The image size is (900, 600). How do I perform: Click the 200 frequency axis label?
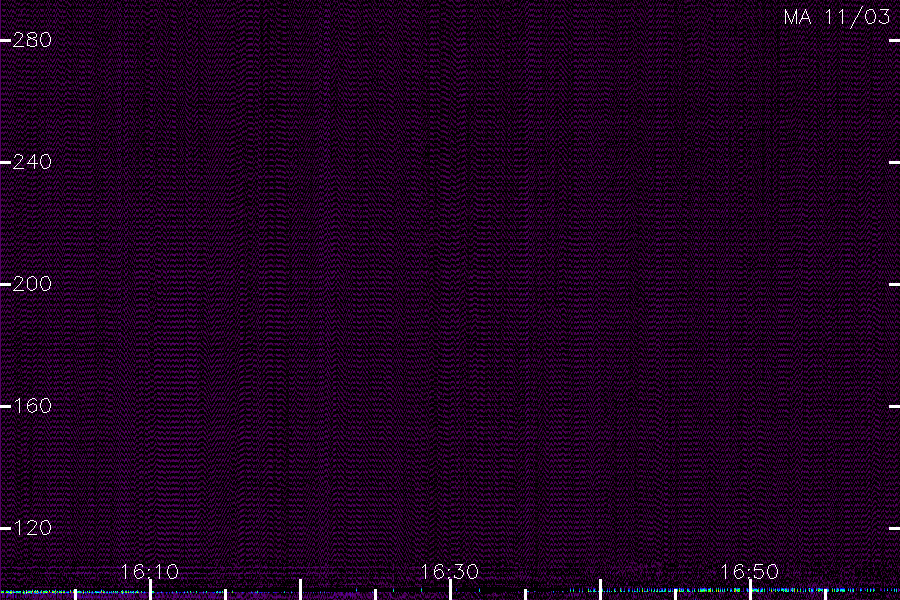[x=32, y=284]
